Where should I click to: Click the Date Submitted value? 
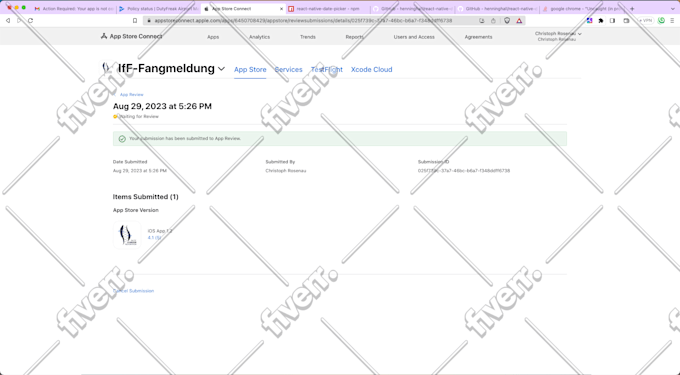tap(140, 171)
